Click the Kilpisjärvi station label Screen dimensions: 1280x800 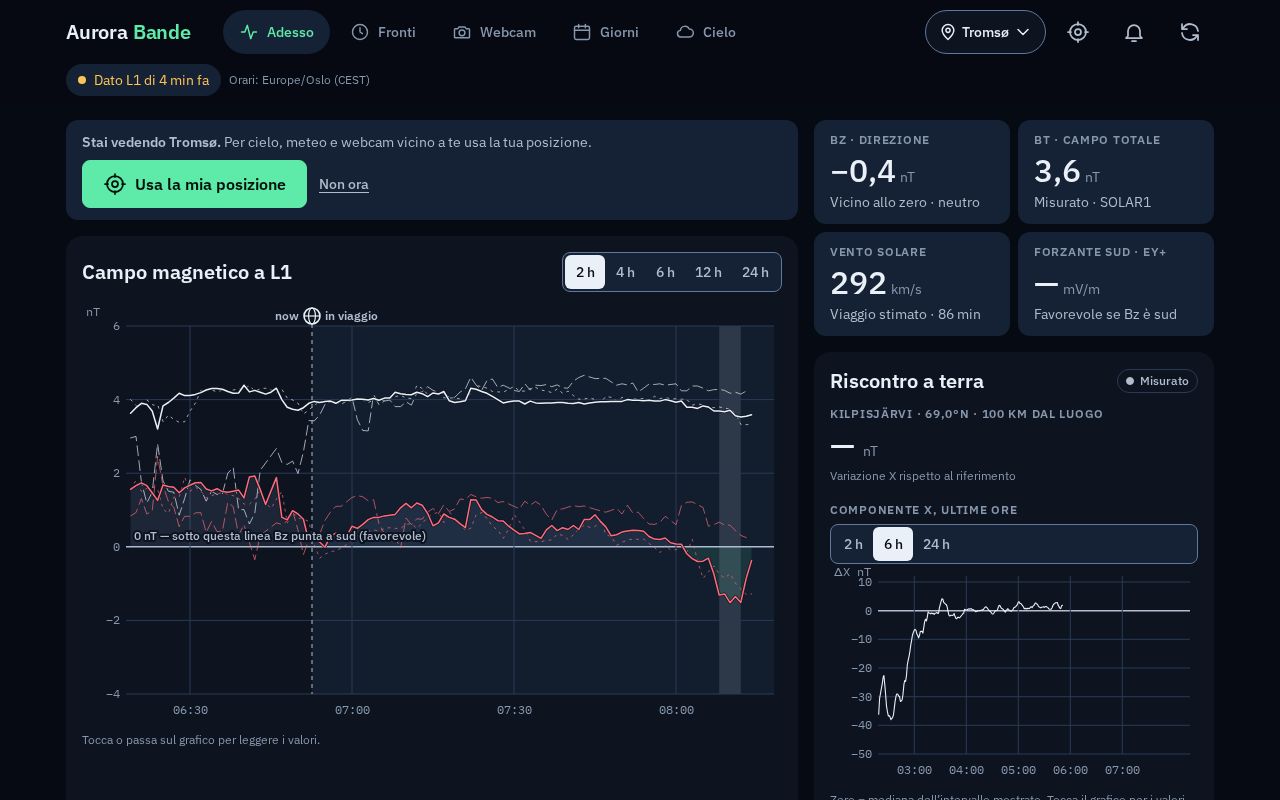[966, 414]
